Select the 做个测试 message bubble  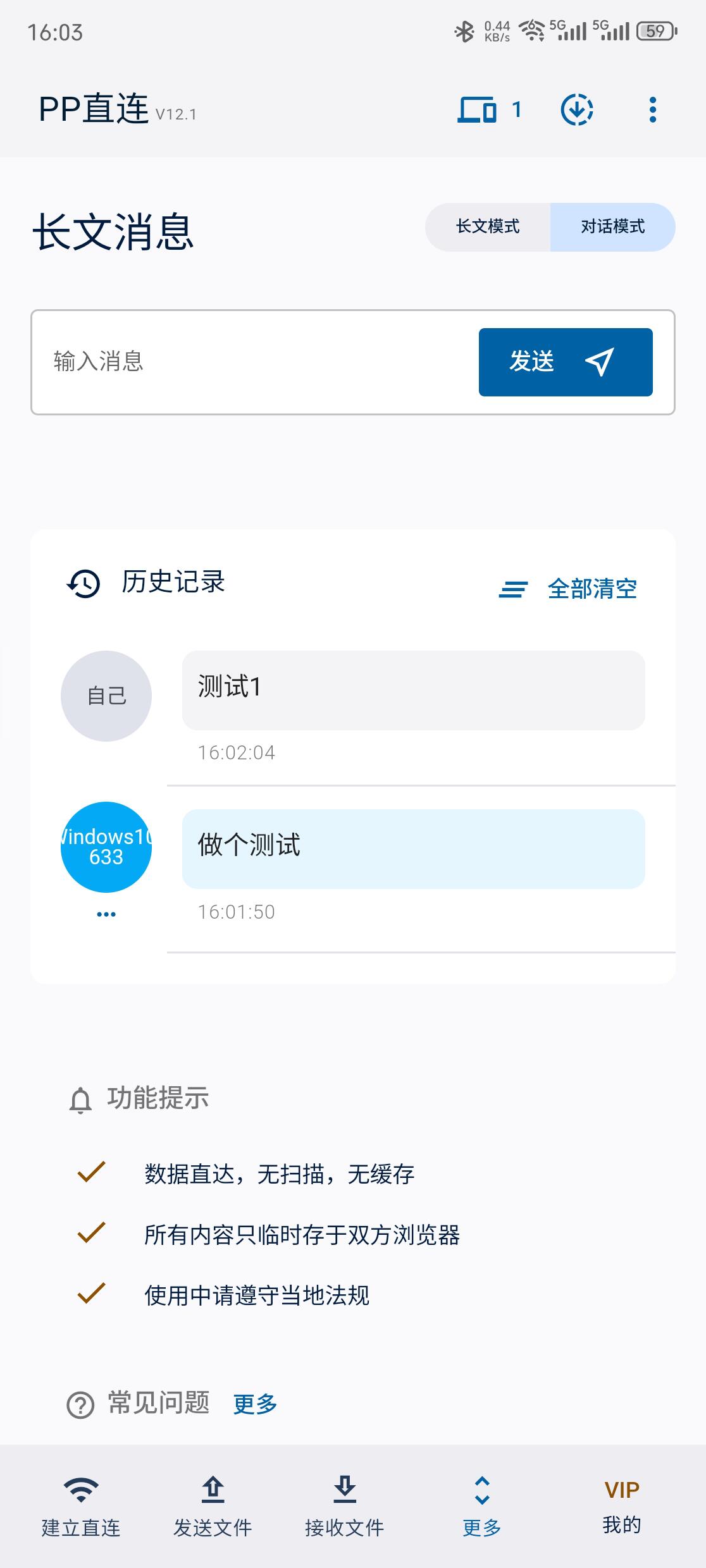click(x=413, y=848)
